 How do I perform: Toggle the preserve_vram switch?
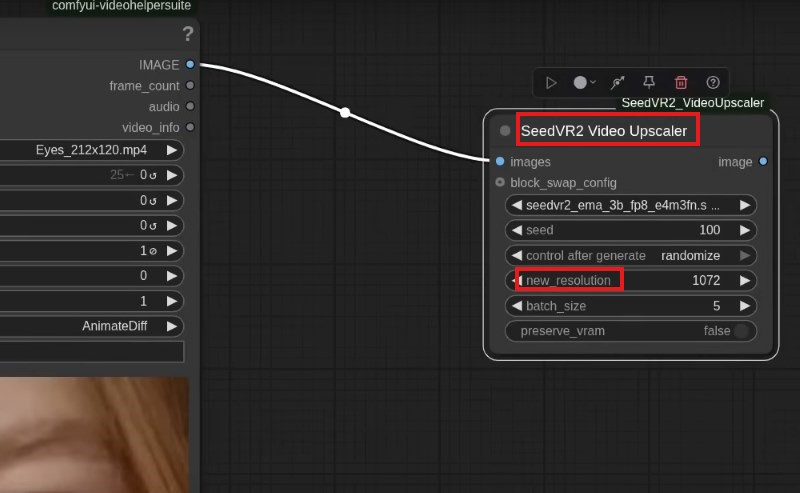(x=741, y=331)
